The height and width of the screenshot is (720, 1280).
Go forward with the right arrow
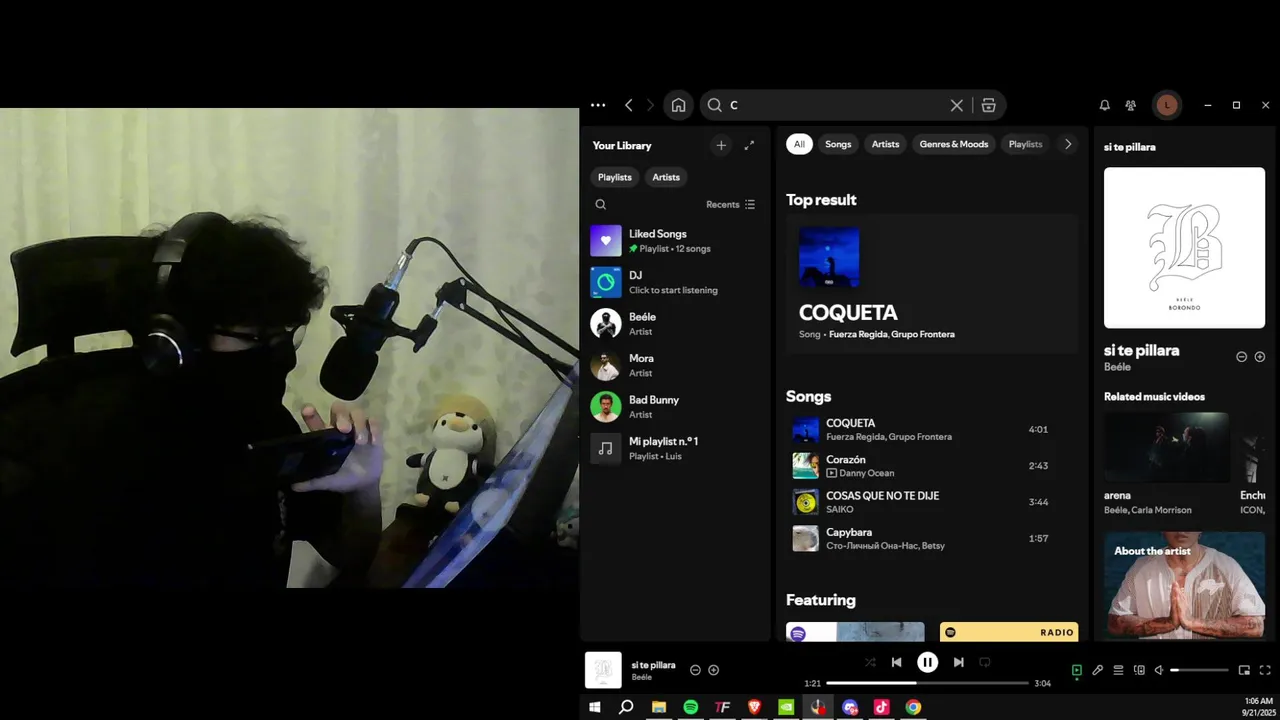point(650,105)
